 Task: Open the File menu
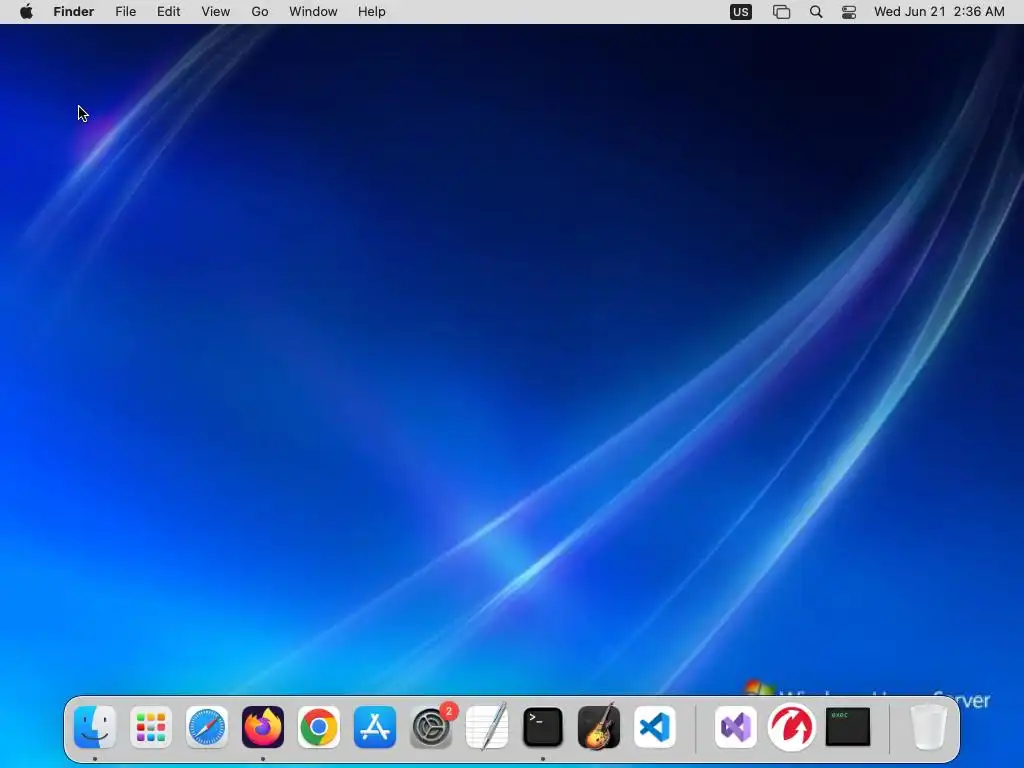pos(125,12)
